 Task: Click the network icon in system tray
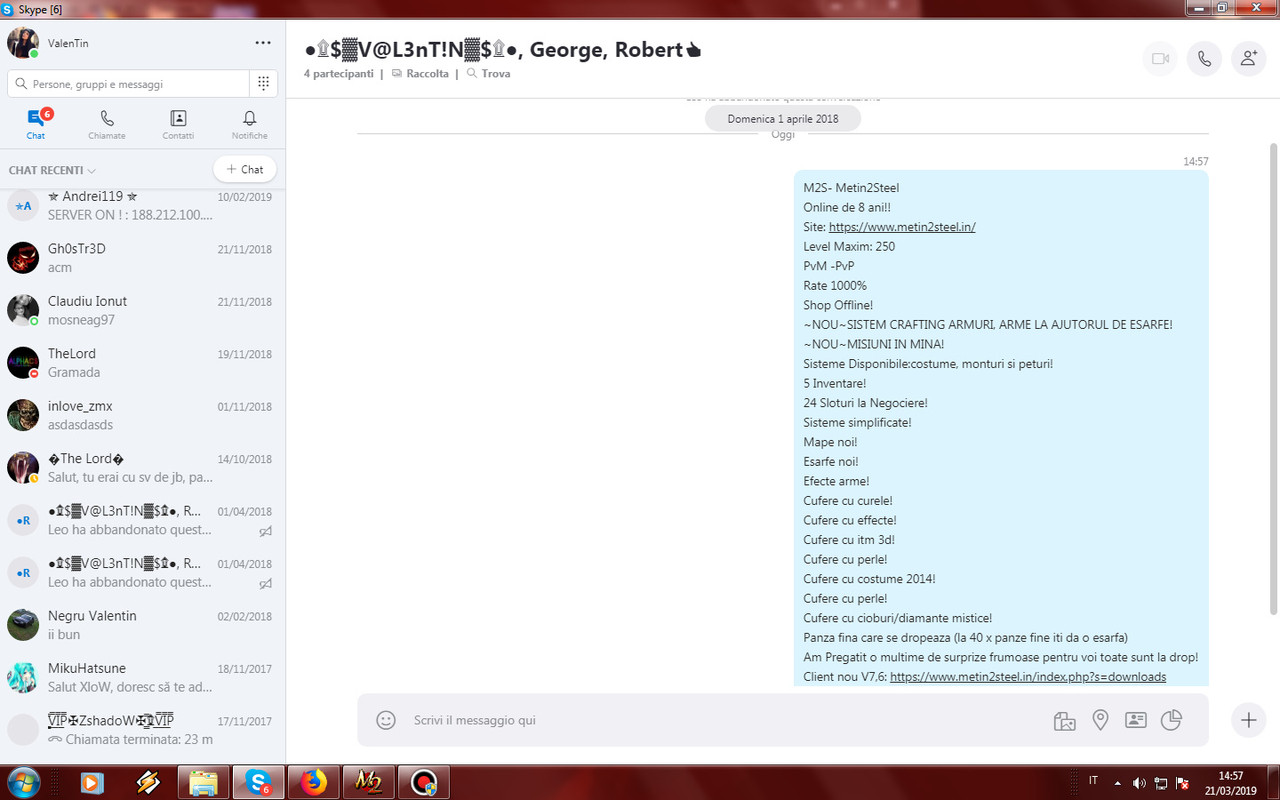(x=1161, y=782)
